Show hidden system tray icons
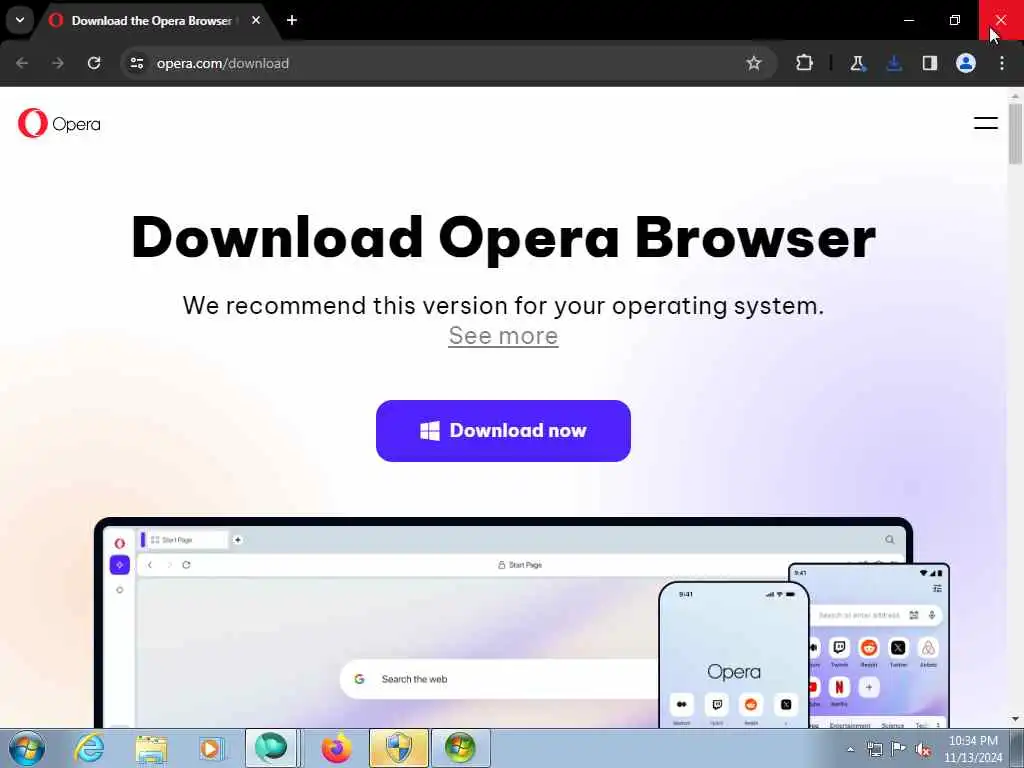This screenshot has height=768, width=1024. pyautogui.click(x=850, y=749)
